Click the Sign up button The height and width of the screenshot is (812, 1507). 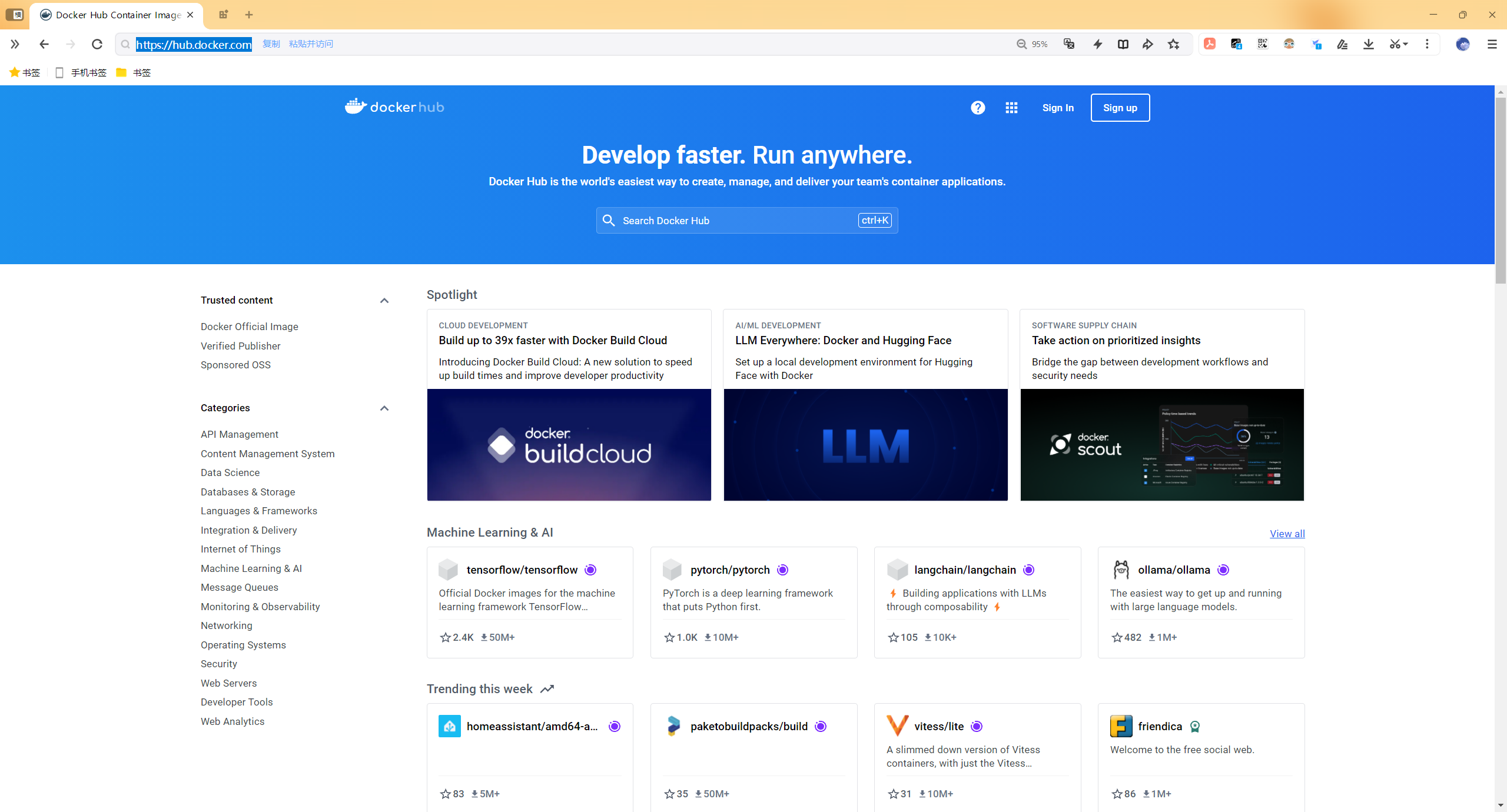click(x=1120, y=108)
